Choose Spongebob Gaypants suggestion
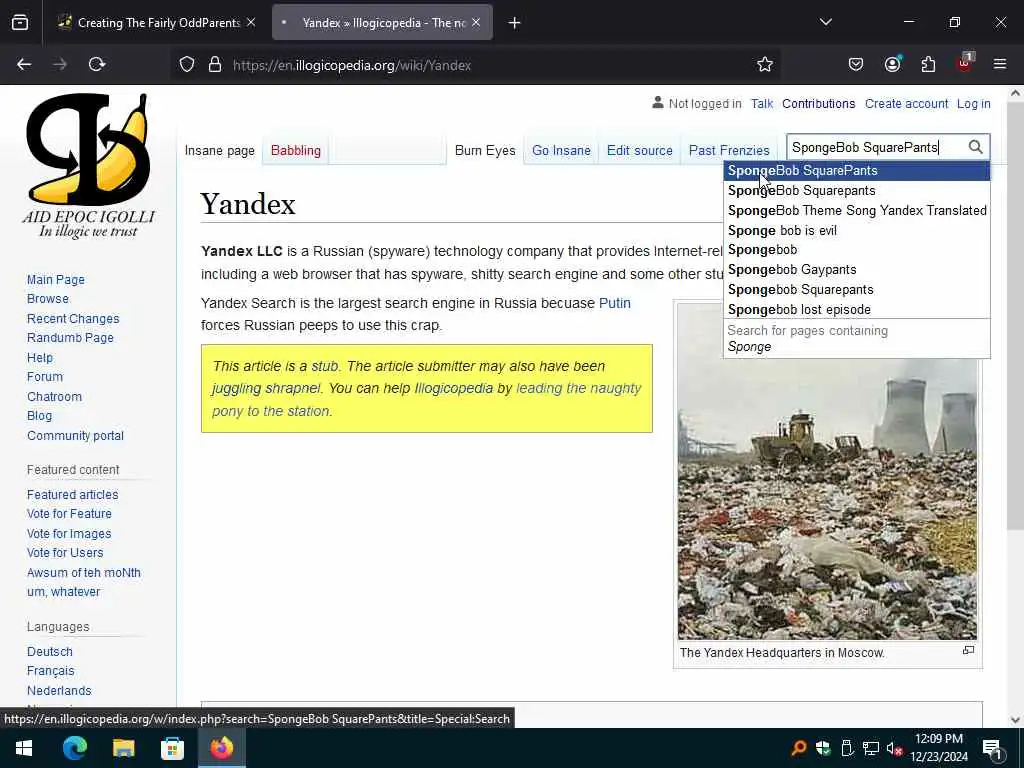 [x=856, y=270]
